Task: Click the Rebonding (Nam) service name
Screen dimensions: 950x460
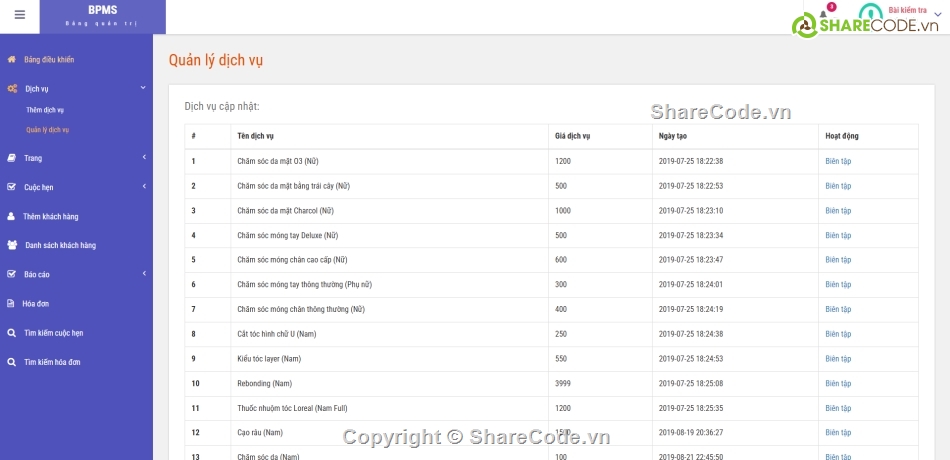Action: coord(267,384)
